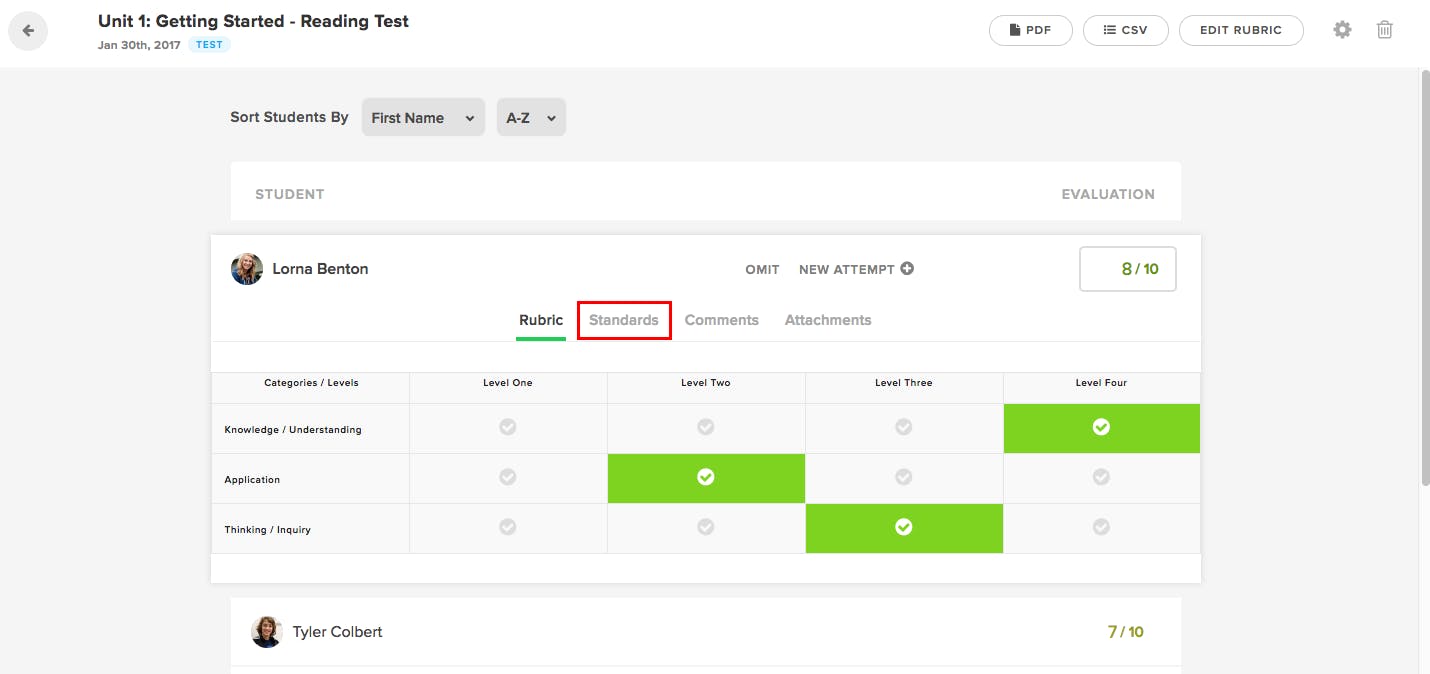The height and width of the screenshot is (674, 1430).
Task: Select Level One for Knowledge / Understanding
Action: [x=508, y=427]
